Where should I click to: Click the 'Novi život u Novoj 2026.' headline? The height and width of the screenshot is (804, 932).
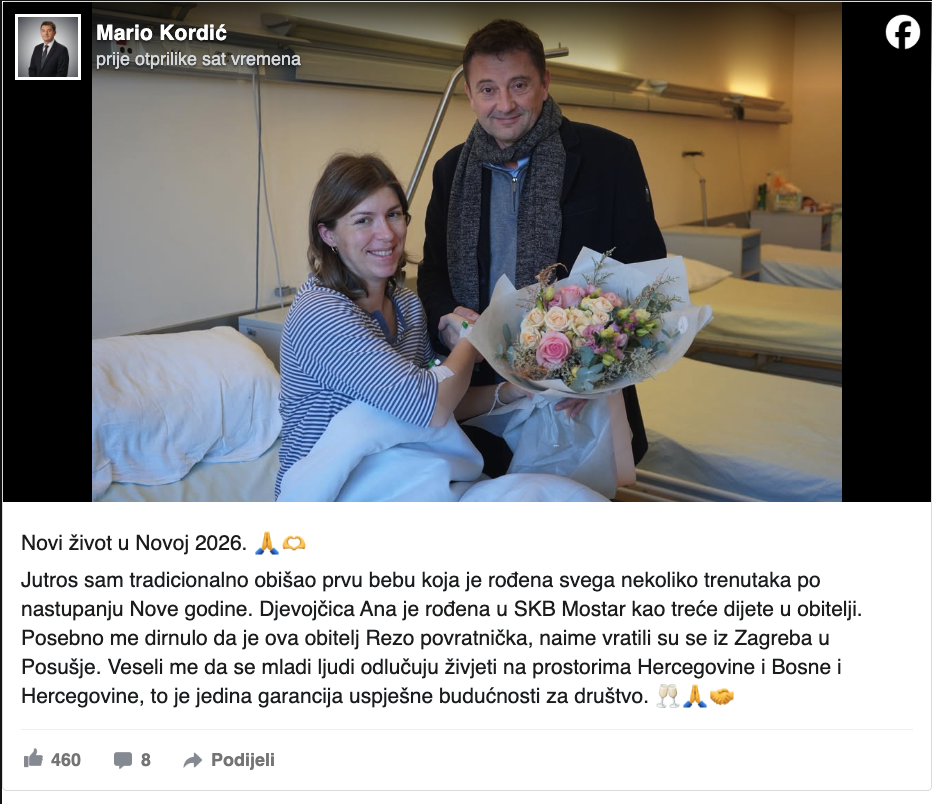134,543
